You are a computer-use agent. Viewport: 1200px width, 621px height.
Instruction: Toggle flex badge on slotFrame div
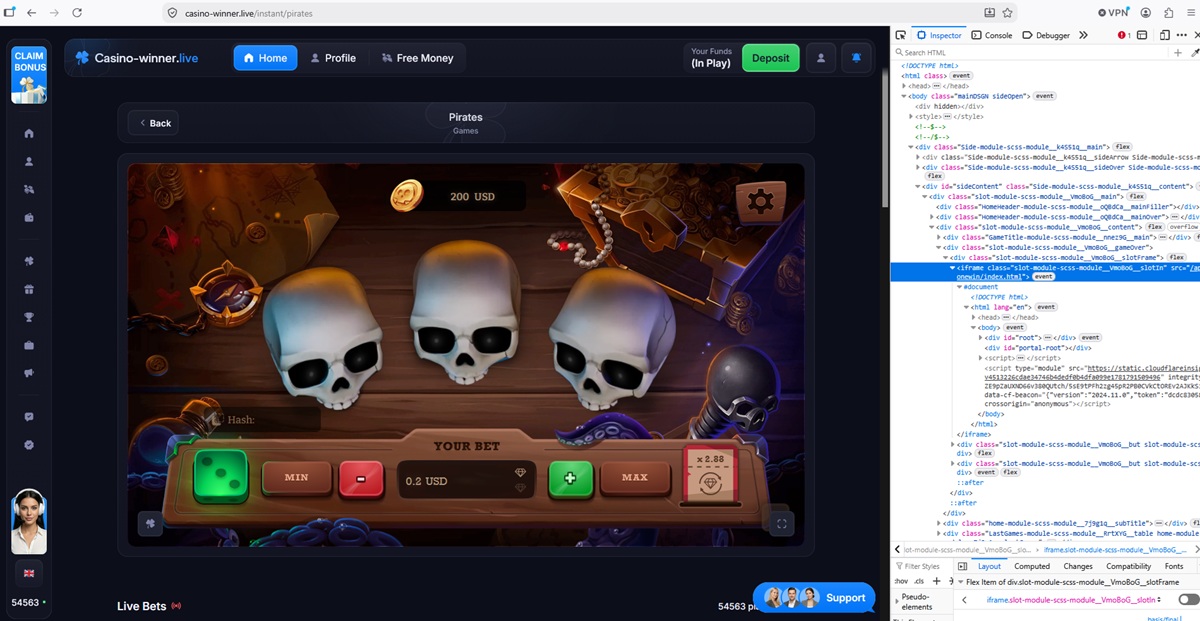pyautogui.click(x=1177, y=257)
